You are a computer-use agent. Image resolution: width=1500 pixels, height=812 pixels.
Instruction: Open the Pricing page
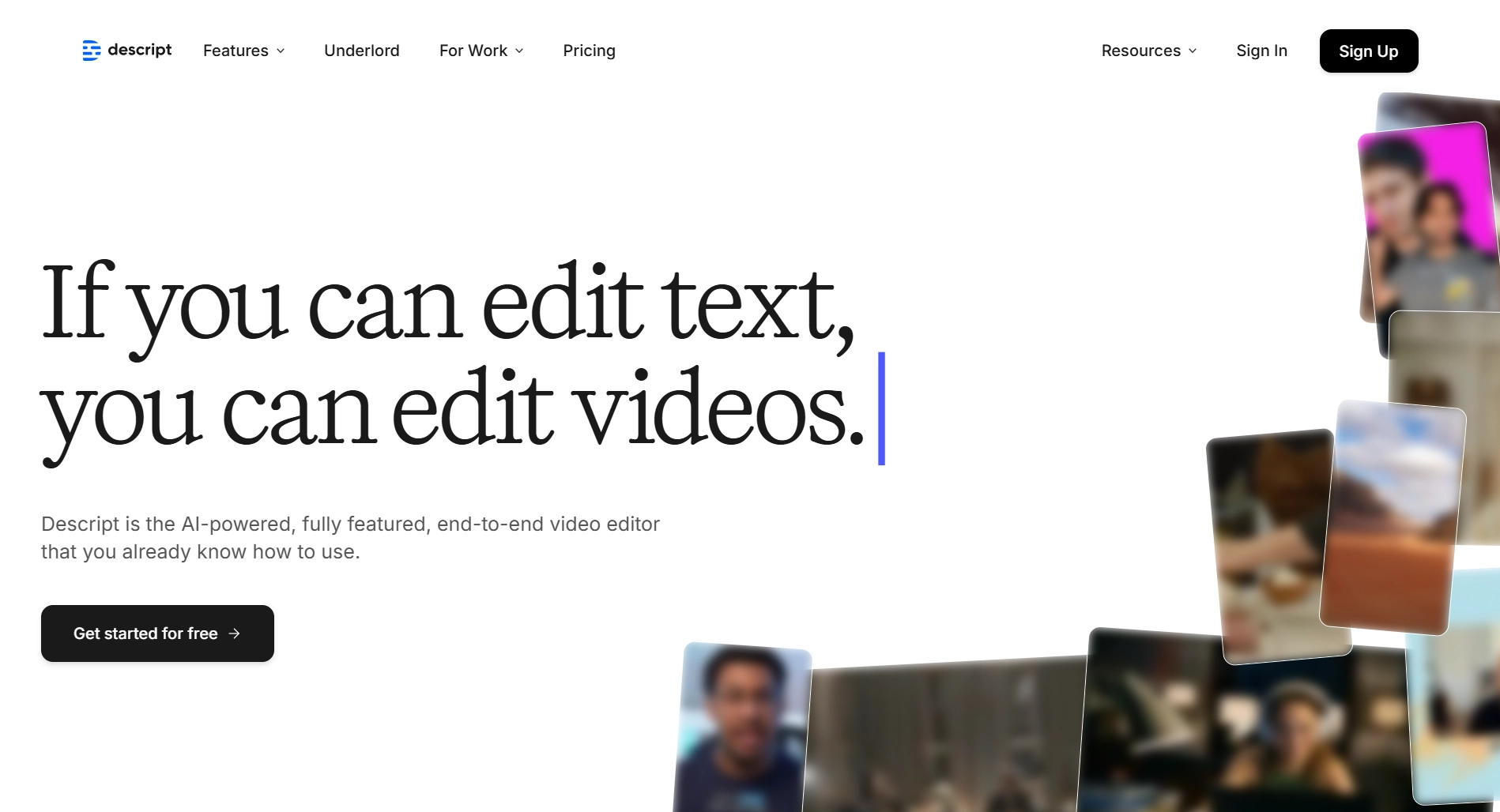pyautogui.click(x=589, y=51)
